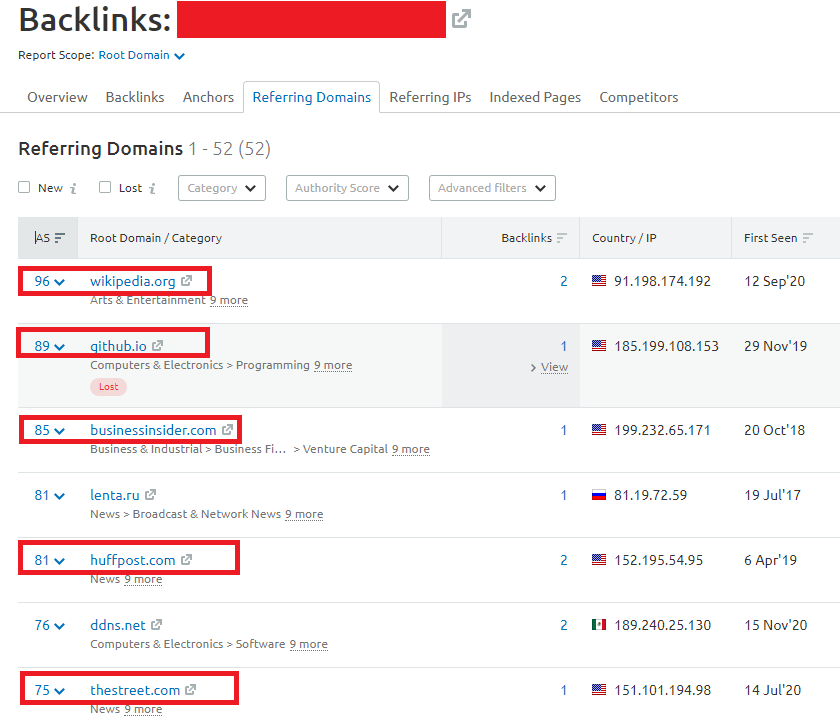This screenshot has height=716, width=840.
Task: Show 9 more categories for wikipedia.org
Action: tap(229, 300)
